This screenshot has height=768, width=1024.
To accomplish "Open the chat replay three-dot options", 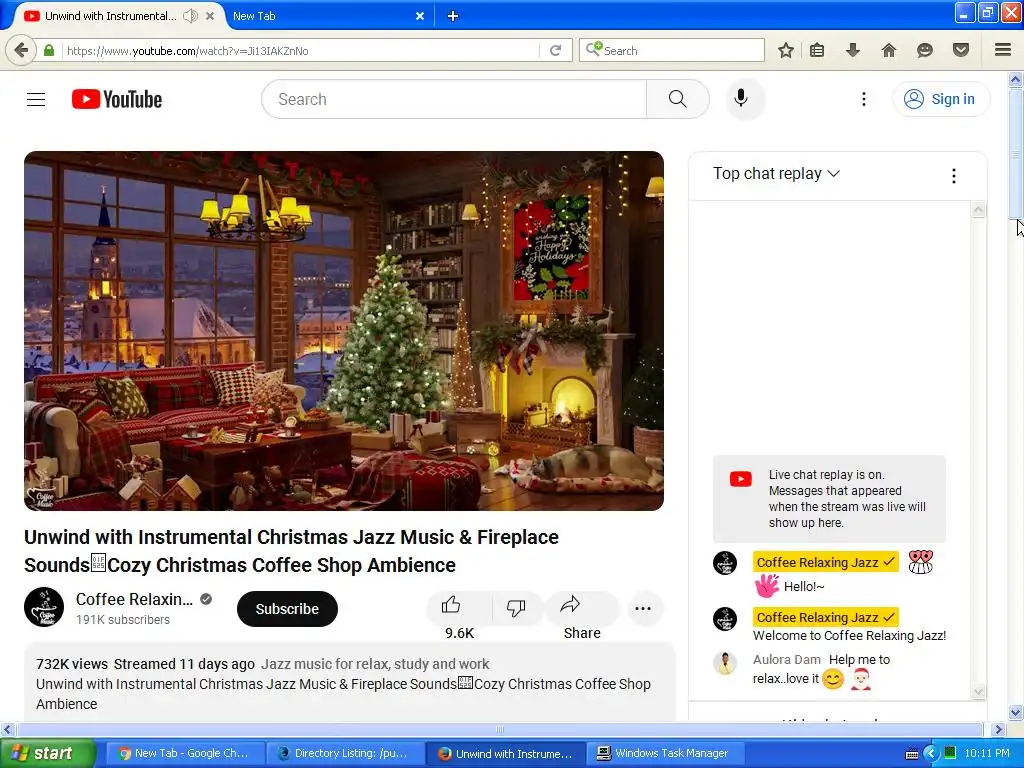I will tap(953, 176).
